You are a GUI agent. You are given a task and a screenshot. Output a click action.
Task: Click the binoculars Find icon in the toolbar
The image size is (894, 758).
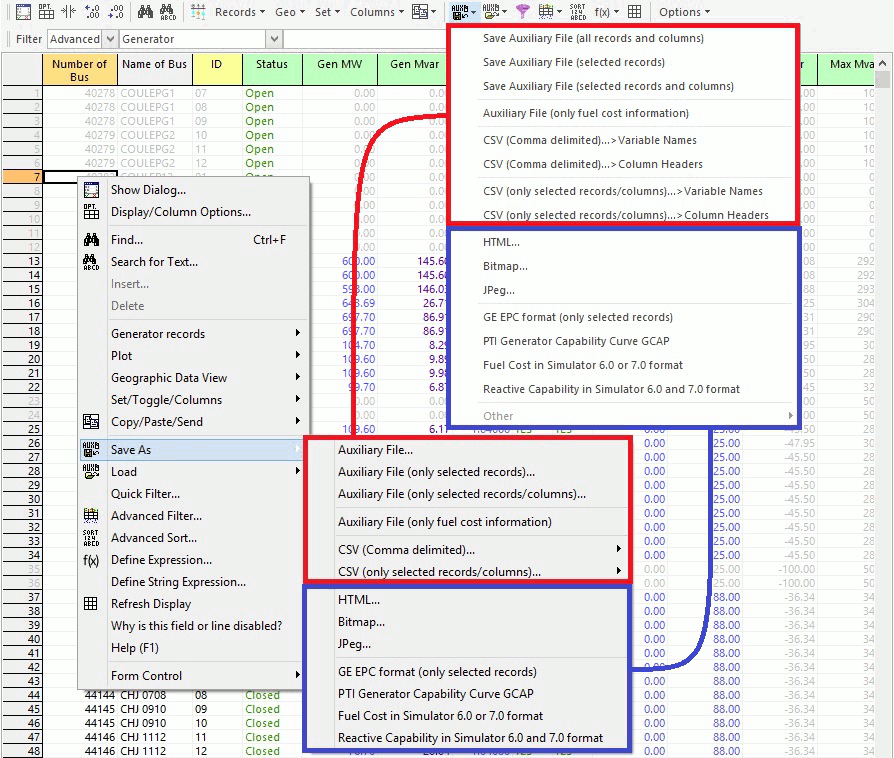coord(145,11)
